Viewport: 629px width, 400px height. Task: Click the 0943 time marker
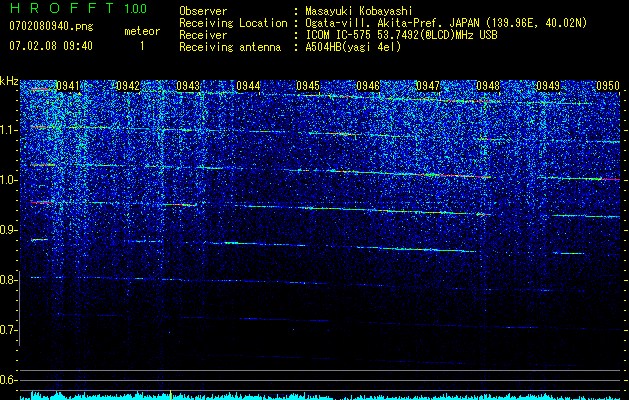point(188,86)
